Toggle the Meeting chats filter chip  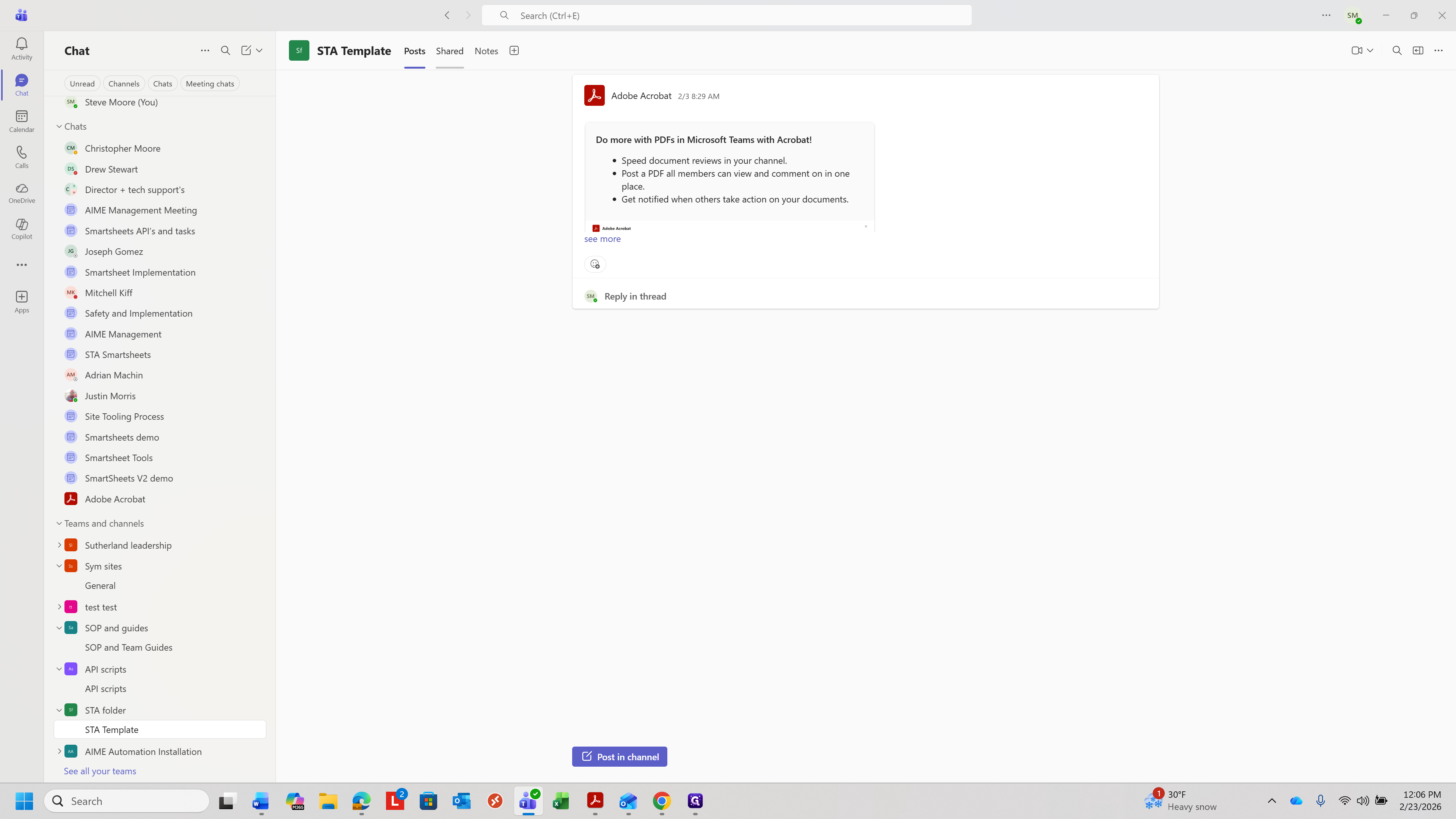(x=210, y=84)
